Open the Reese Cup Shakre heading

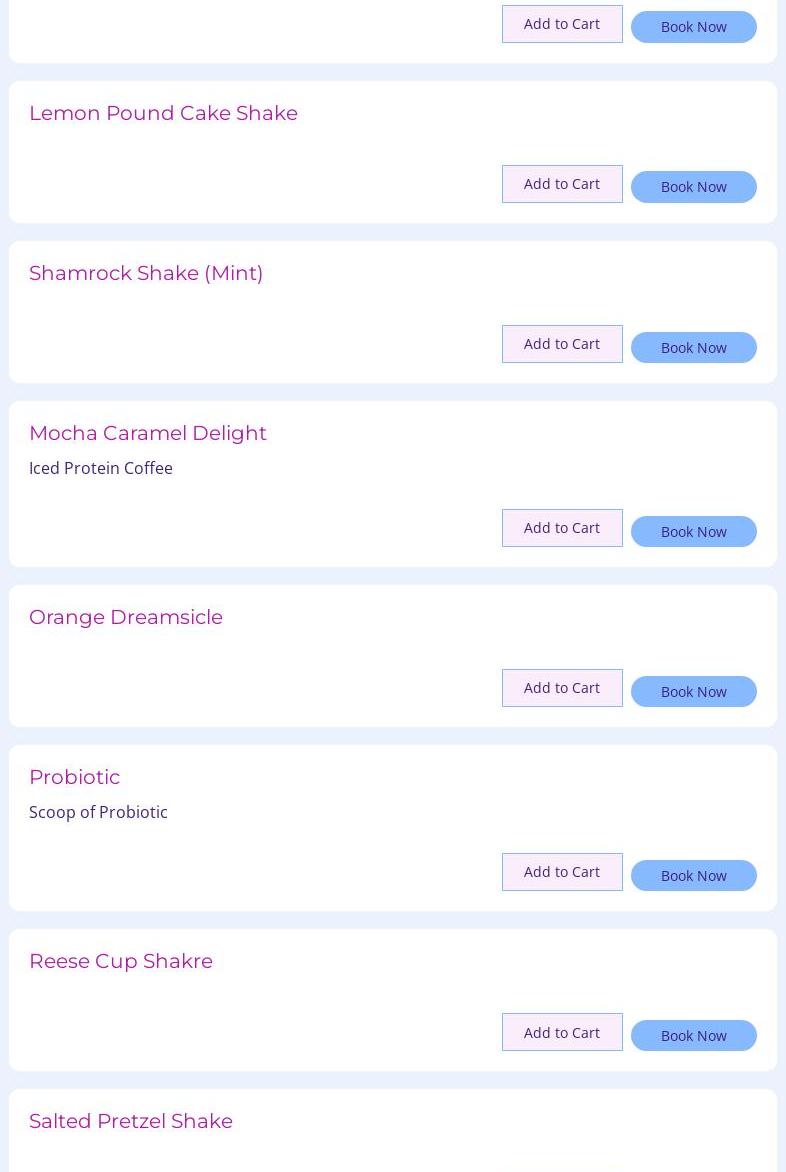[121, 961]
